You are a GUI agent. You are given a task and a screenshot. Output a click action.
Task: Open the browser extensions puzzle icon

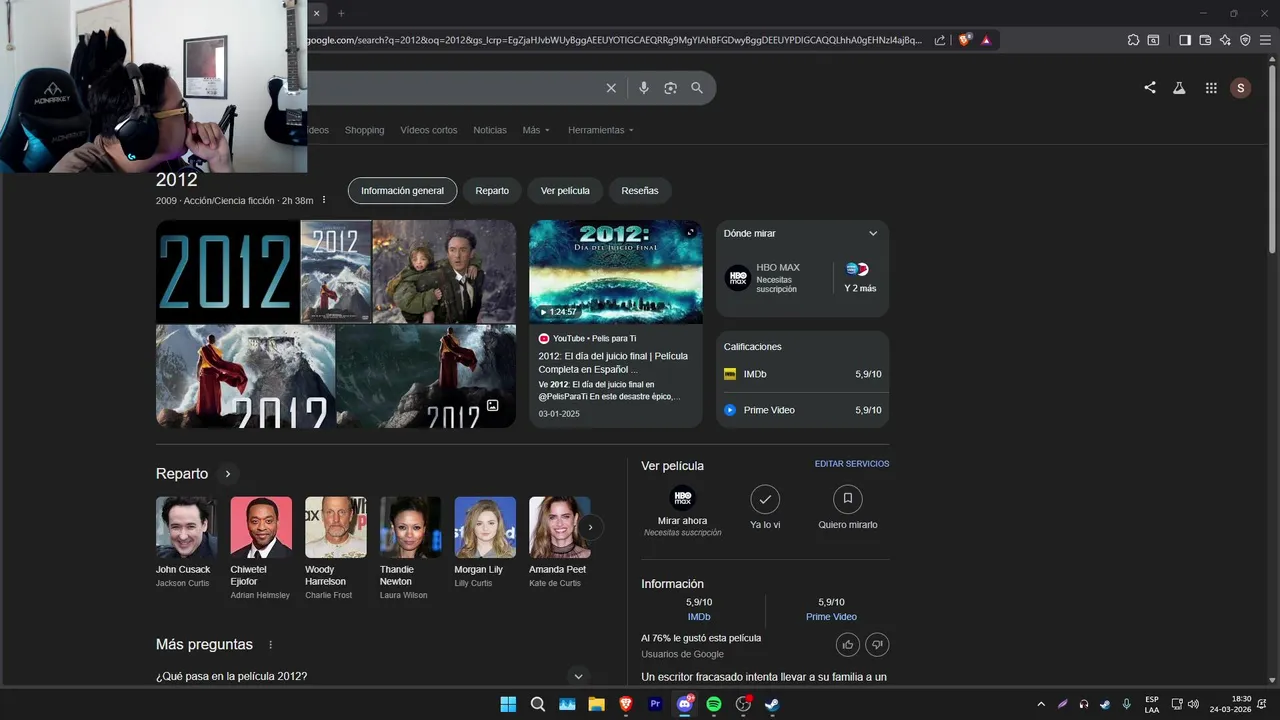[x=1133, y=40]
